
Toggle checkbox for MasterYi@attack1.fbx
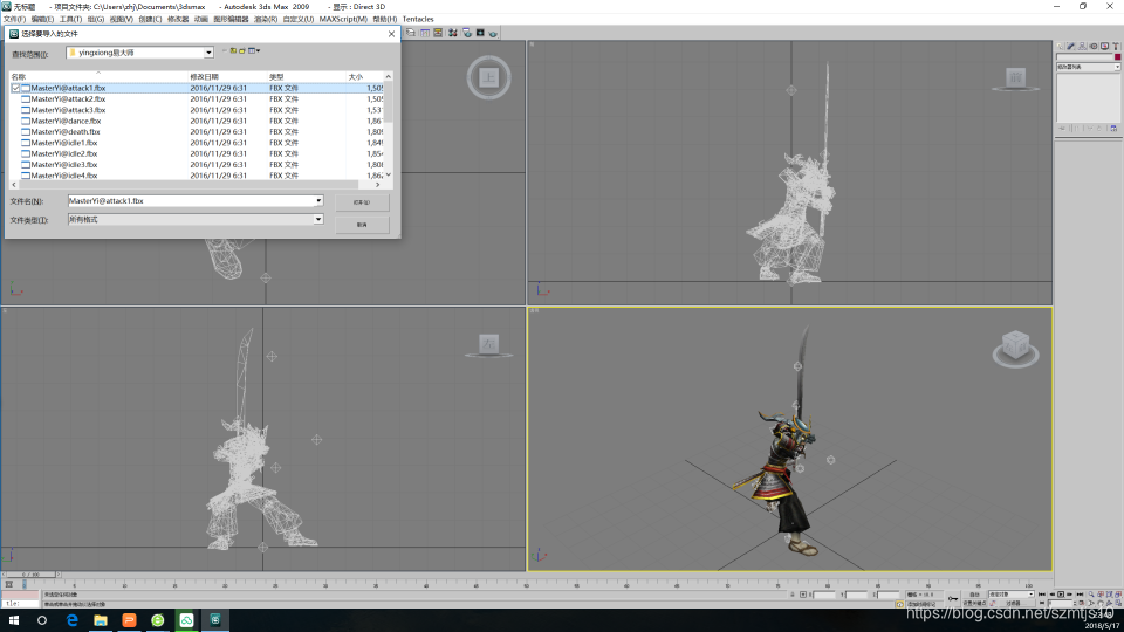tap(16, 88)
